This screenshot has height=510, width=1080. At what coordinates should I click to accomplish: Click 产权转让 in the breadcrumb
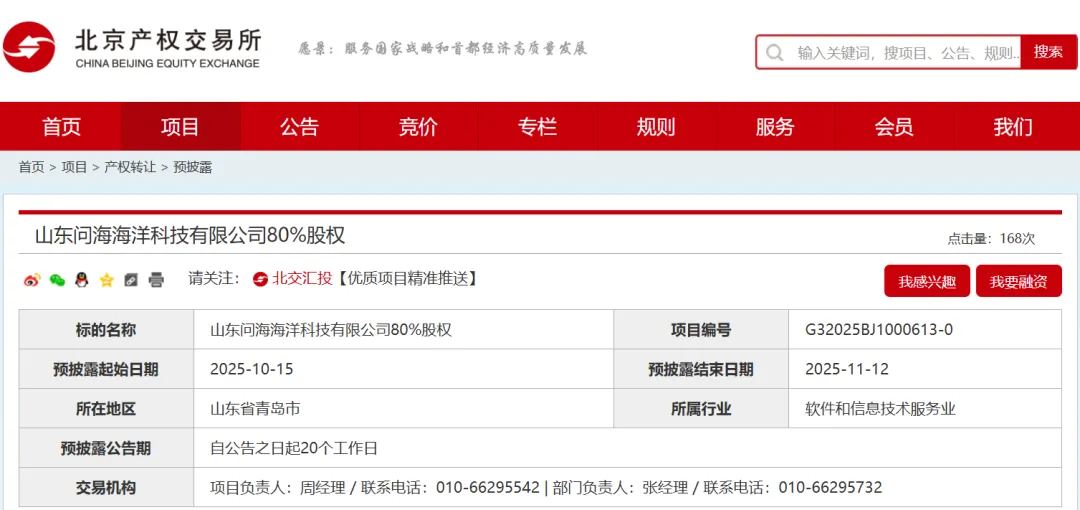click(130, 167)
